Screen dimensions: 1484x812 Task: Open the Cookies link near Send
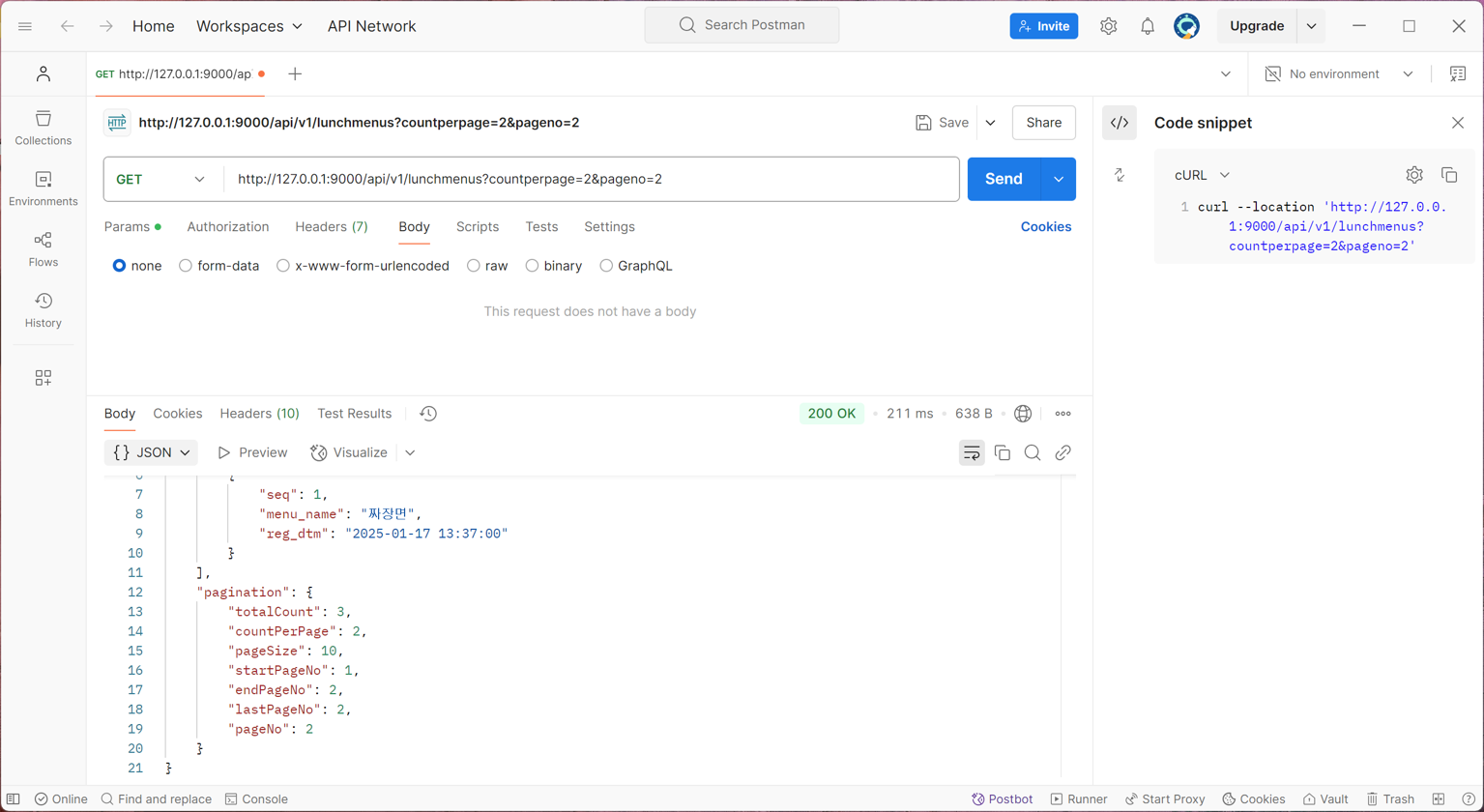click(x=1046, y=226)
